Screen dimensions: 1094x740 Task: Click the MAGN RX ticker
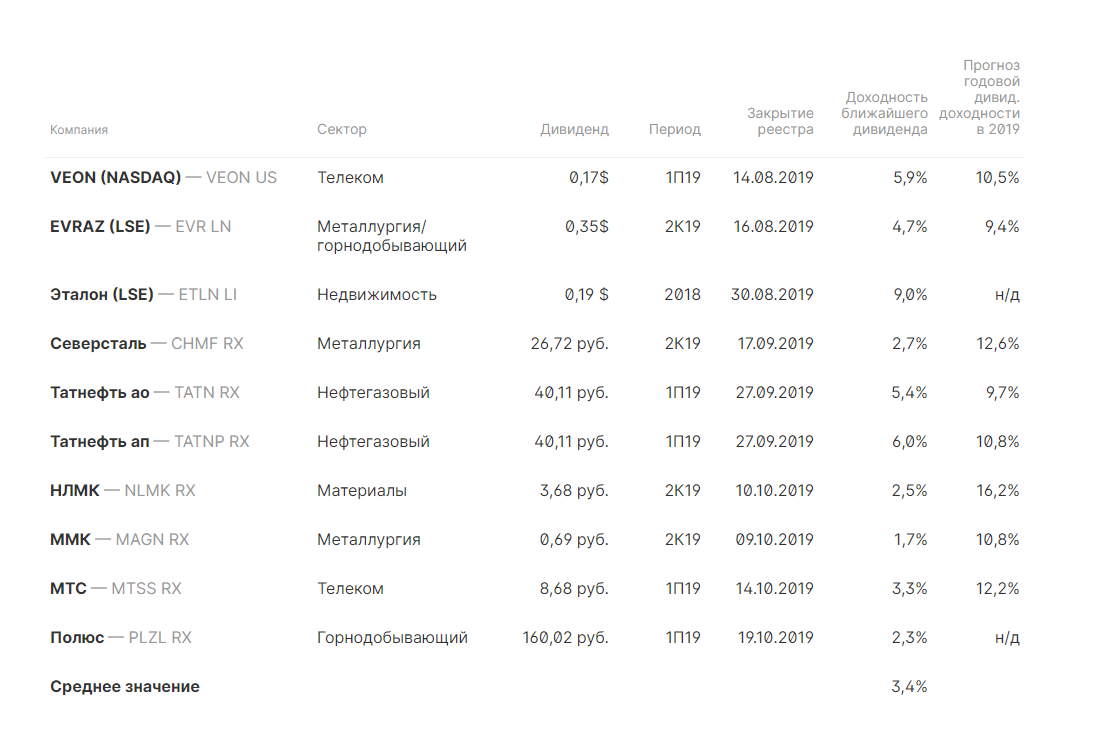click(x=152, y=539)
